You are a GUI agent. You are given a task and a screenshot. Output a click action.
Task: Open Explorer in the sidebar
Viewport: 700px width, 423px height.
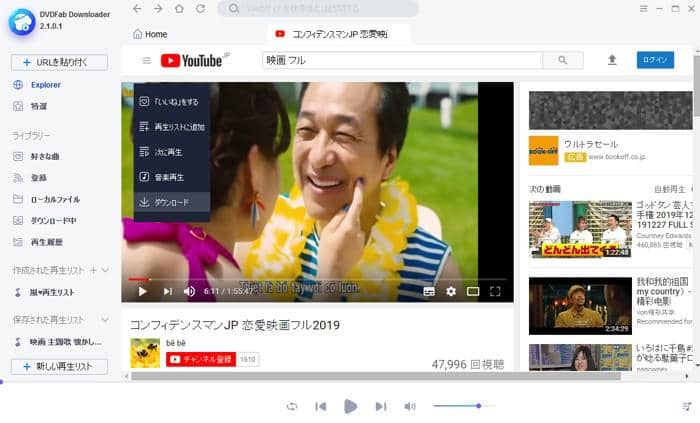[x=38, y=85]
